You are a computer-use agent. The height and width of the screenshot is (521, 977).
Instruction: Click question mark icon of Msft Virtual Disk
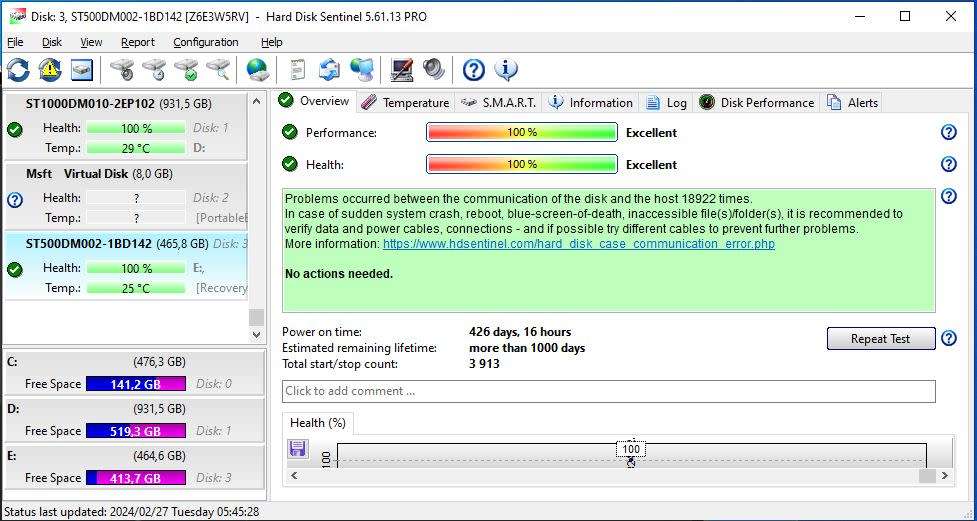pos(15,200)
